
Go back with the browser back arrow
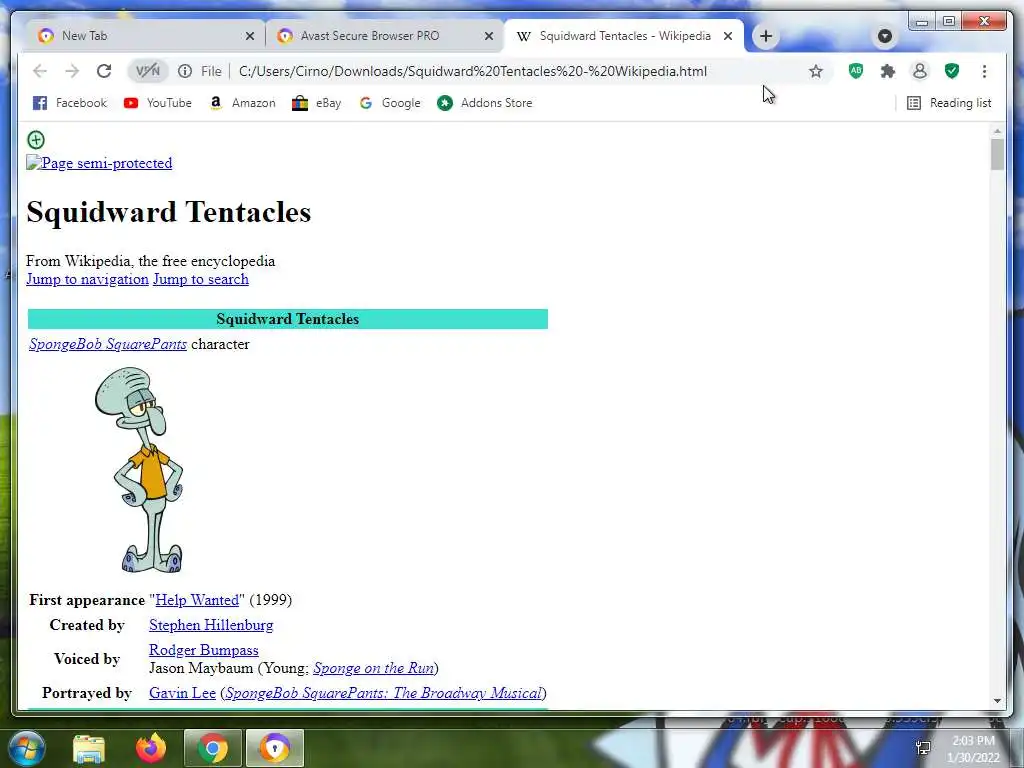(x=40, y=71)
